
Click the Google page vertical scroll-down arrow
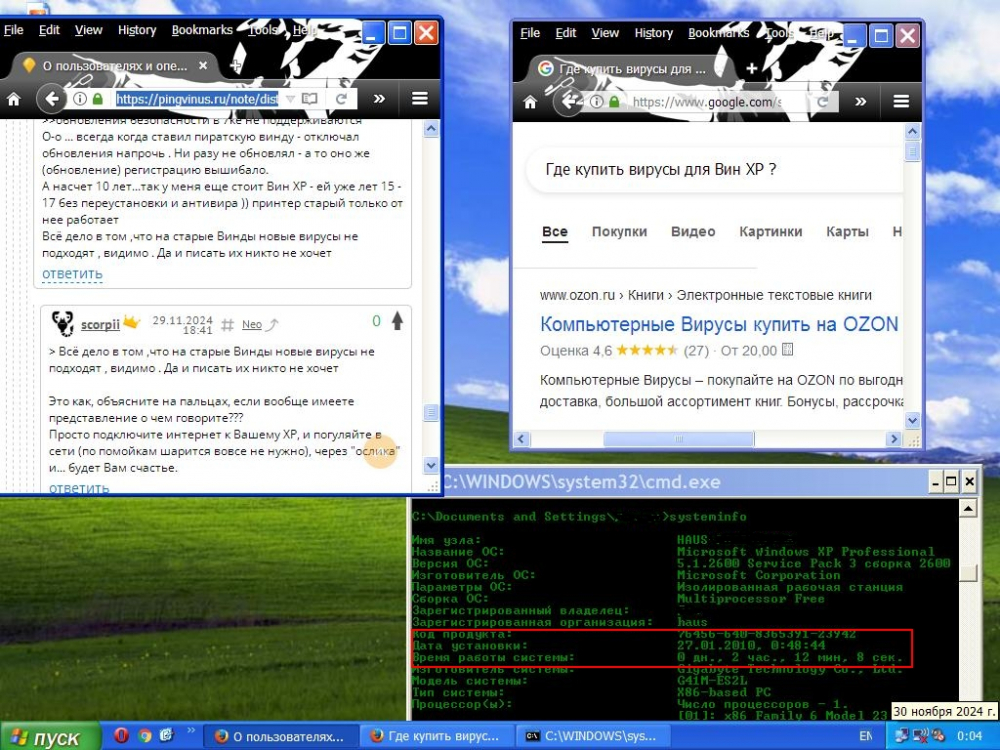pos(913,420)
